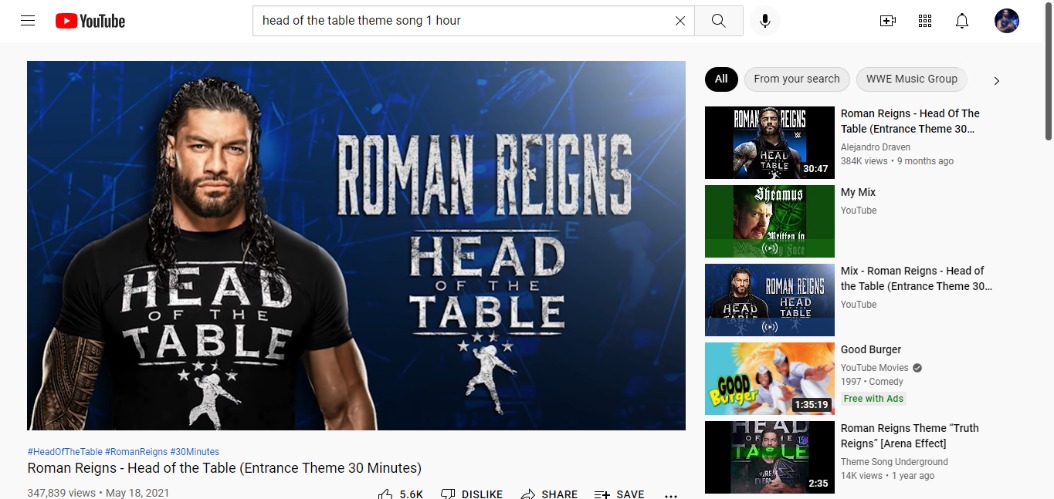Go to YouTube home via logo
The width and height of the screenshot is (1054, 499).
[x=90, y=21]
